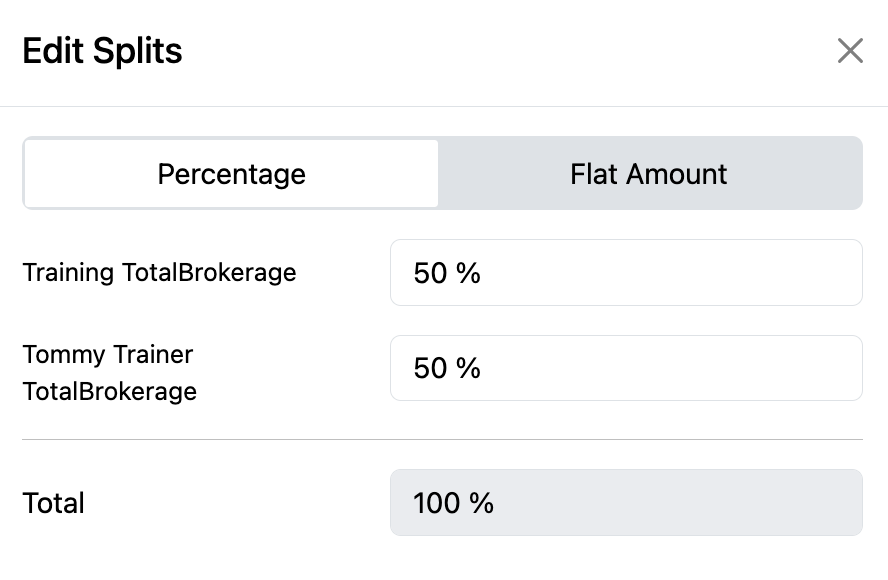Select the Flat Amount tab
This screenshot has width=888, height=580.
(x=649, y=174)
